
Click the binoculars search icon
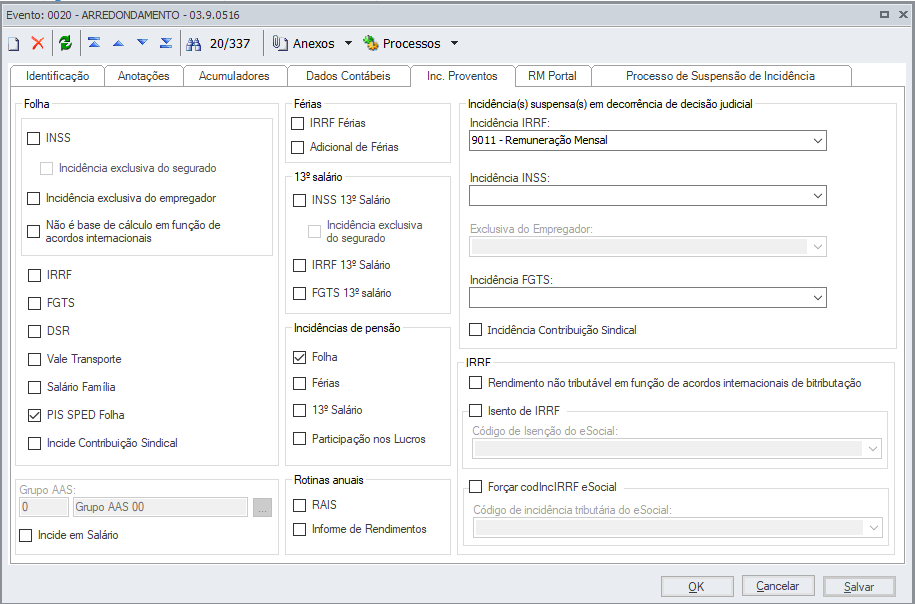click(194, 43)
